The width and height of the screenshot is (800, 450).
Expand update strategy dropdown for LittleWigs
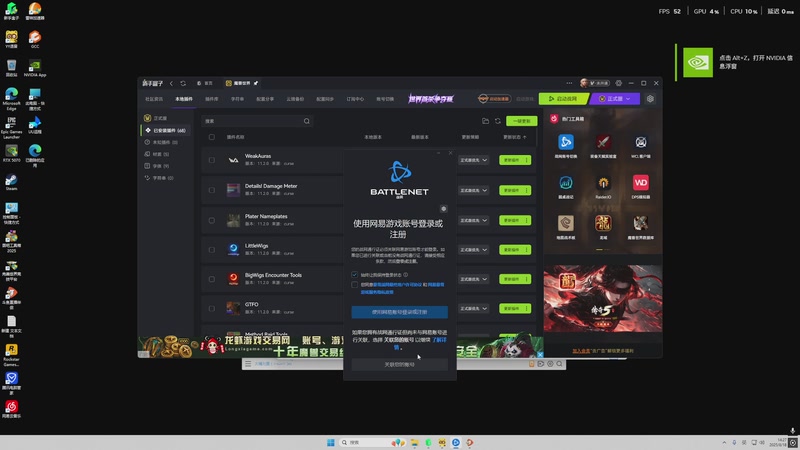point(473,249)
